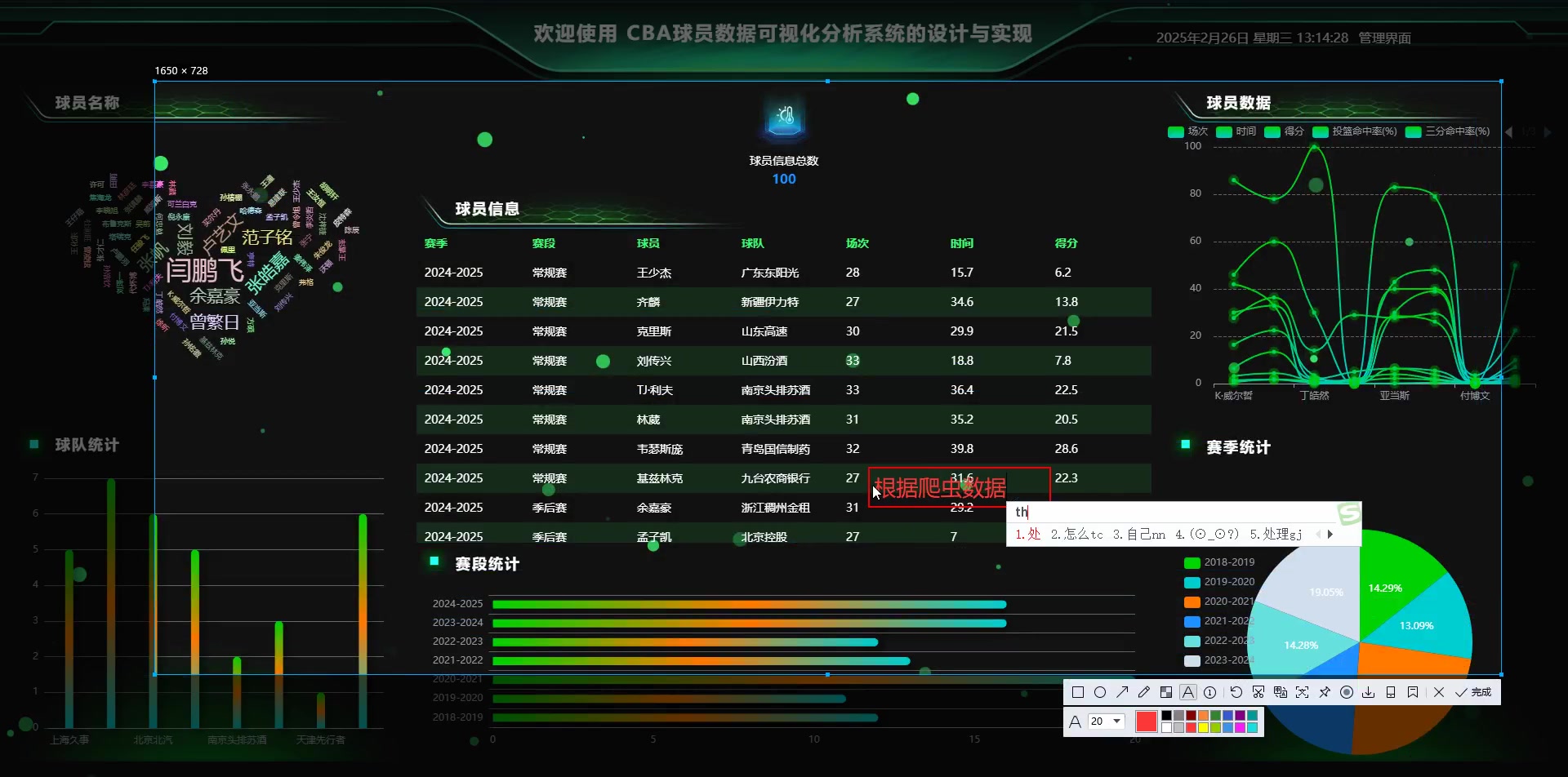Select the rectangle annotation tool
Viewport: 1568px width, 777px height.
tap(1078, 692)
